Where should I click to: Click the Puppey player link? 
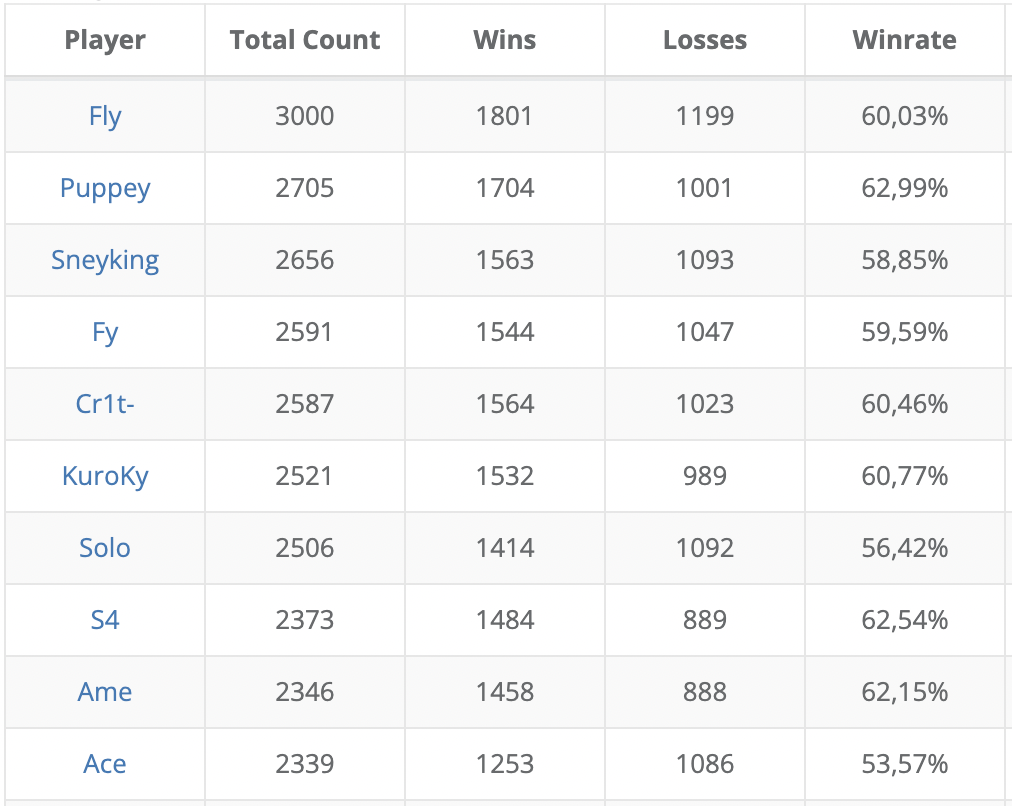pyautogui.click(x=105, y=188)
